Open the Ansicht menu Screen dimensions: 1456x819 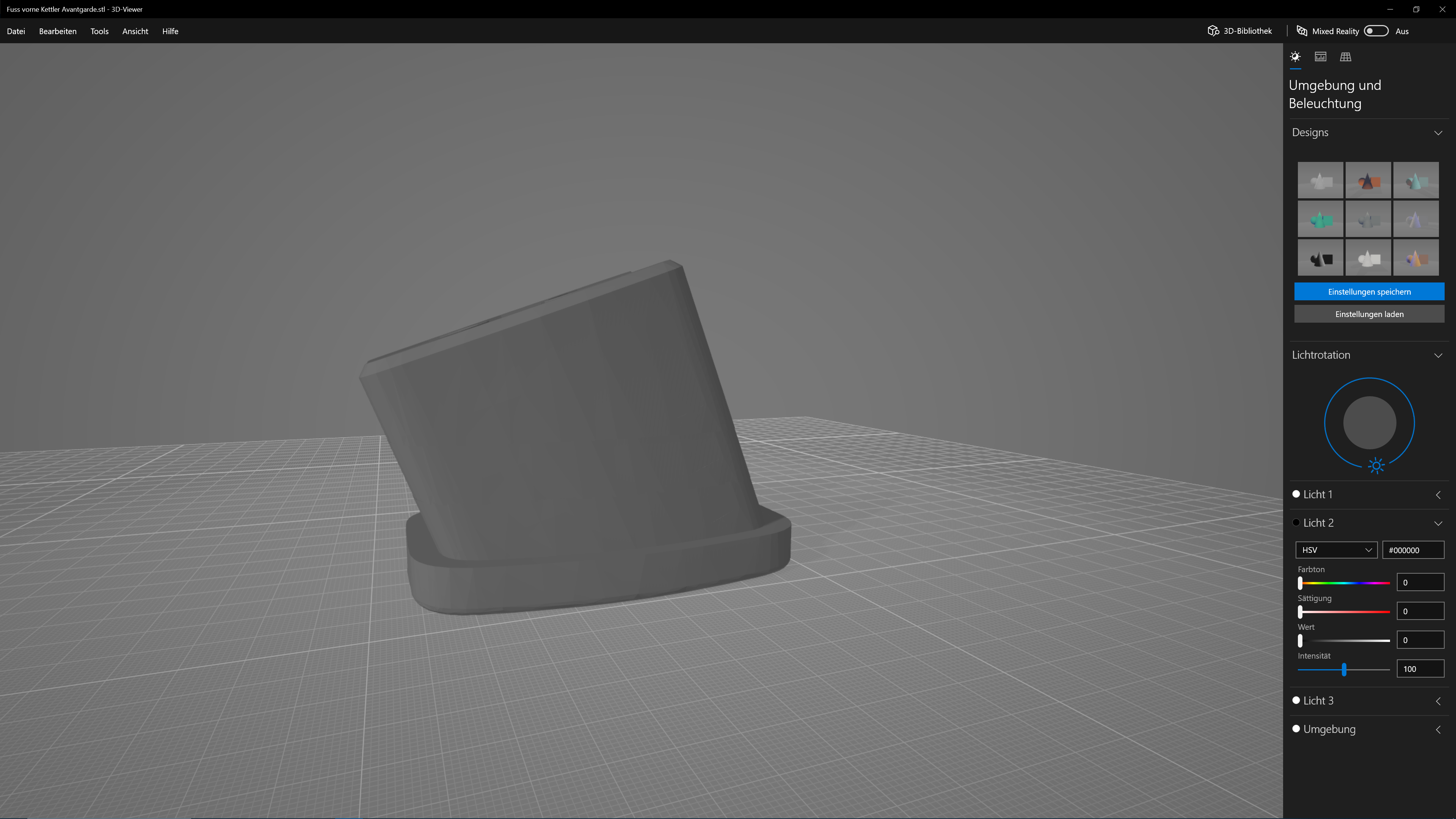pos(135,31)
